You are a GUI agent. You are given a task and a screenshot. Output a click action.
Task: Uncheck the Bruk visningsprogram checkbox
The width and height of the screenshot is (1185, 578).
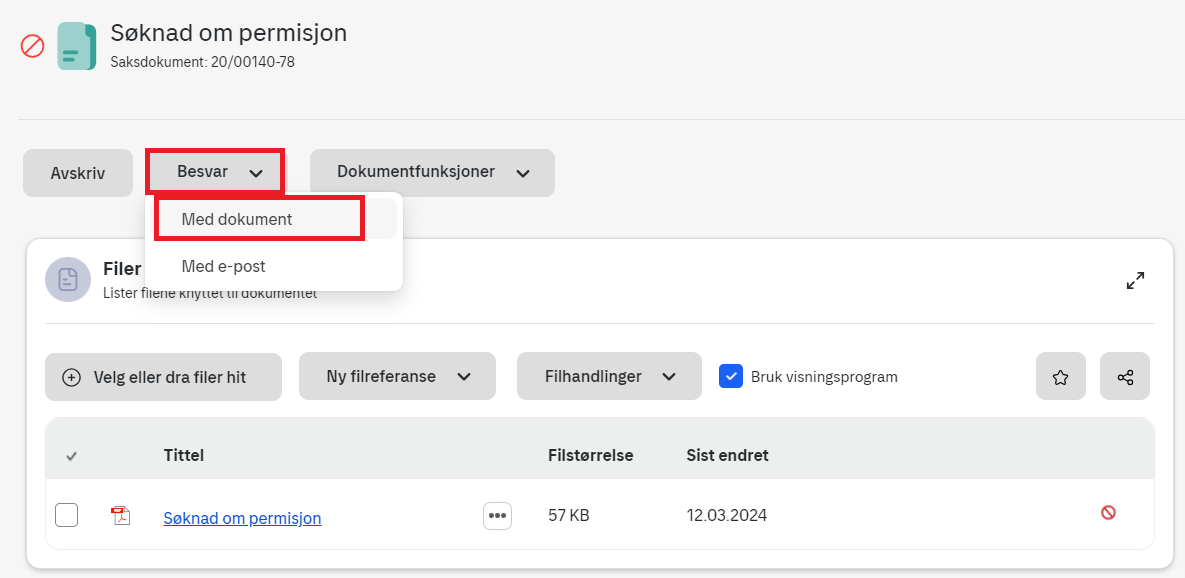(x=731, y=376)
